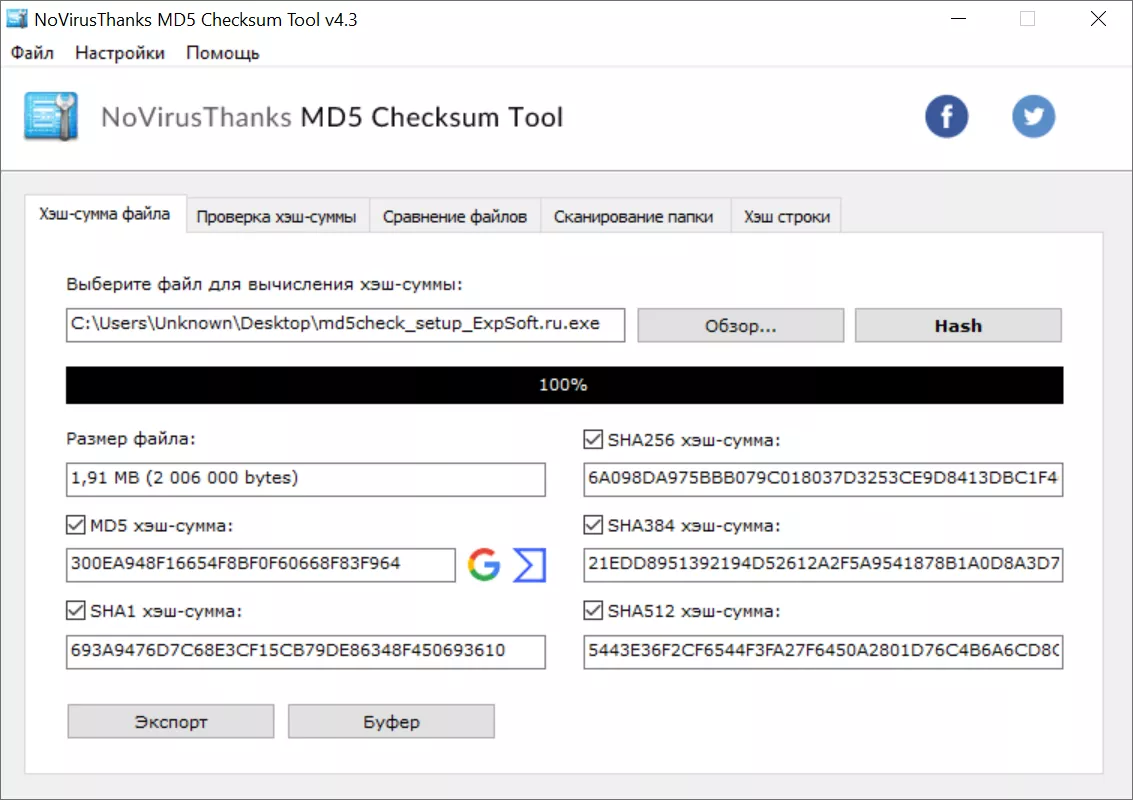The width and height of the screenshot is (1133, 800).
Task: Click the 'NoVirusThanks MD5 Checksum Tool' header text
Action: [x=332, y=116]
